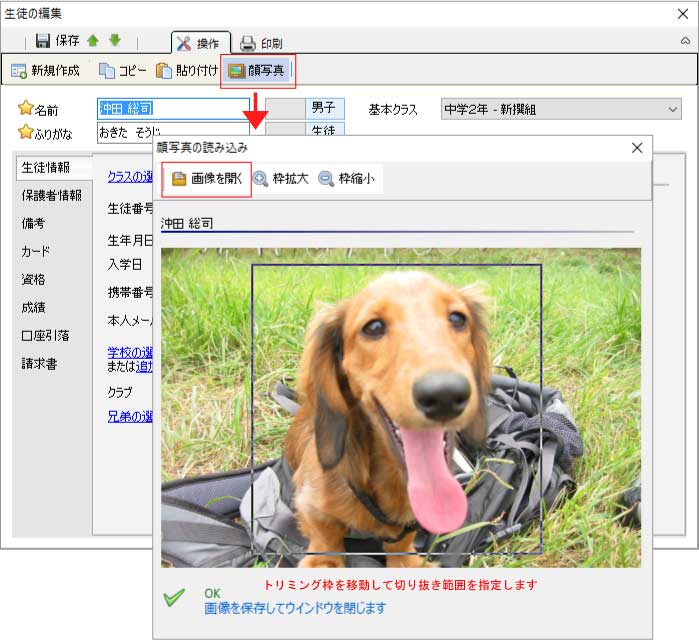Open the 操作 tab
This screenshot has height=640, width=699.
201,43
